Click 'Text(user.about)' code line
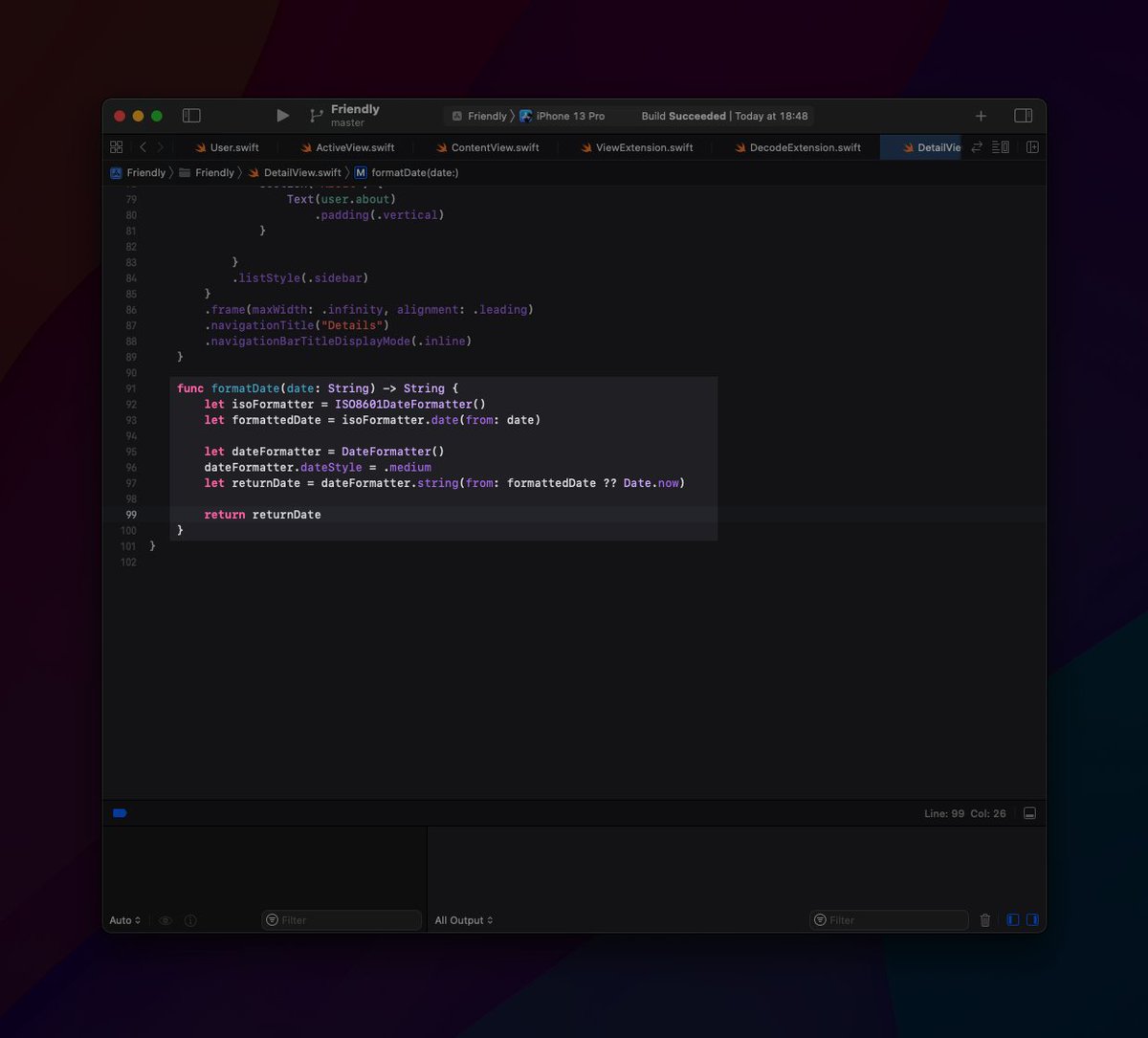Image resolution: width=1148 pixels, height=1038 pixels. pos(342,199)
